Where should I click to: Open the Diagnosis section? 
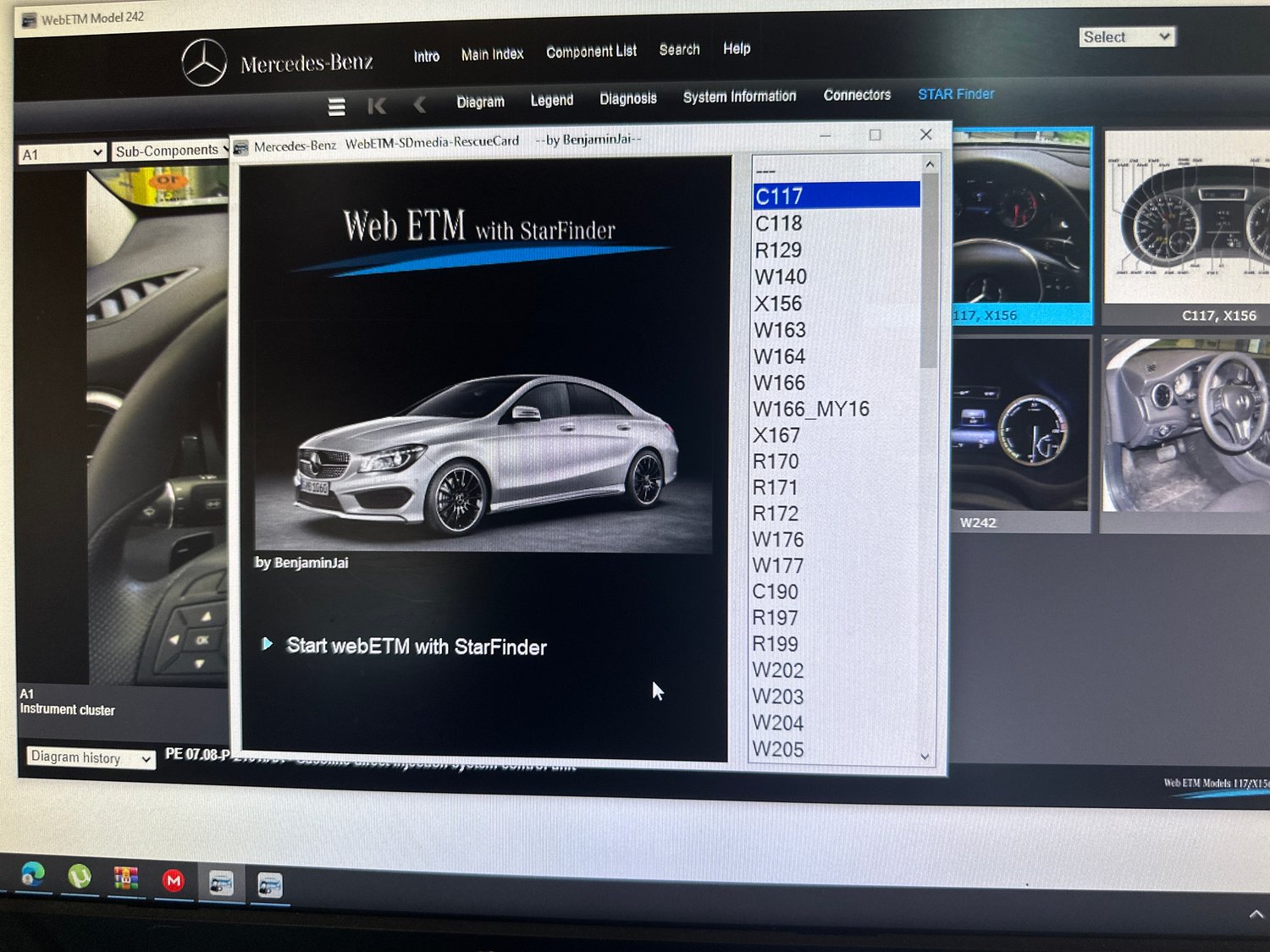point(627,98)
